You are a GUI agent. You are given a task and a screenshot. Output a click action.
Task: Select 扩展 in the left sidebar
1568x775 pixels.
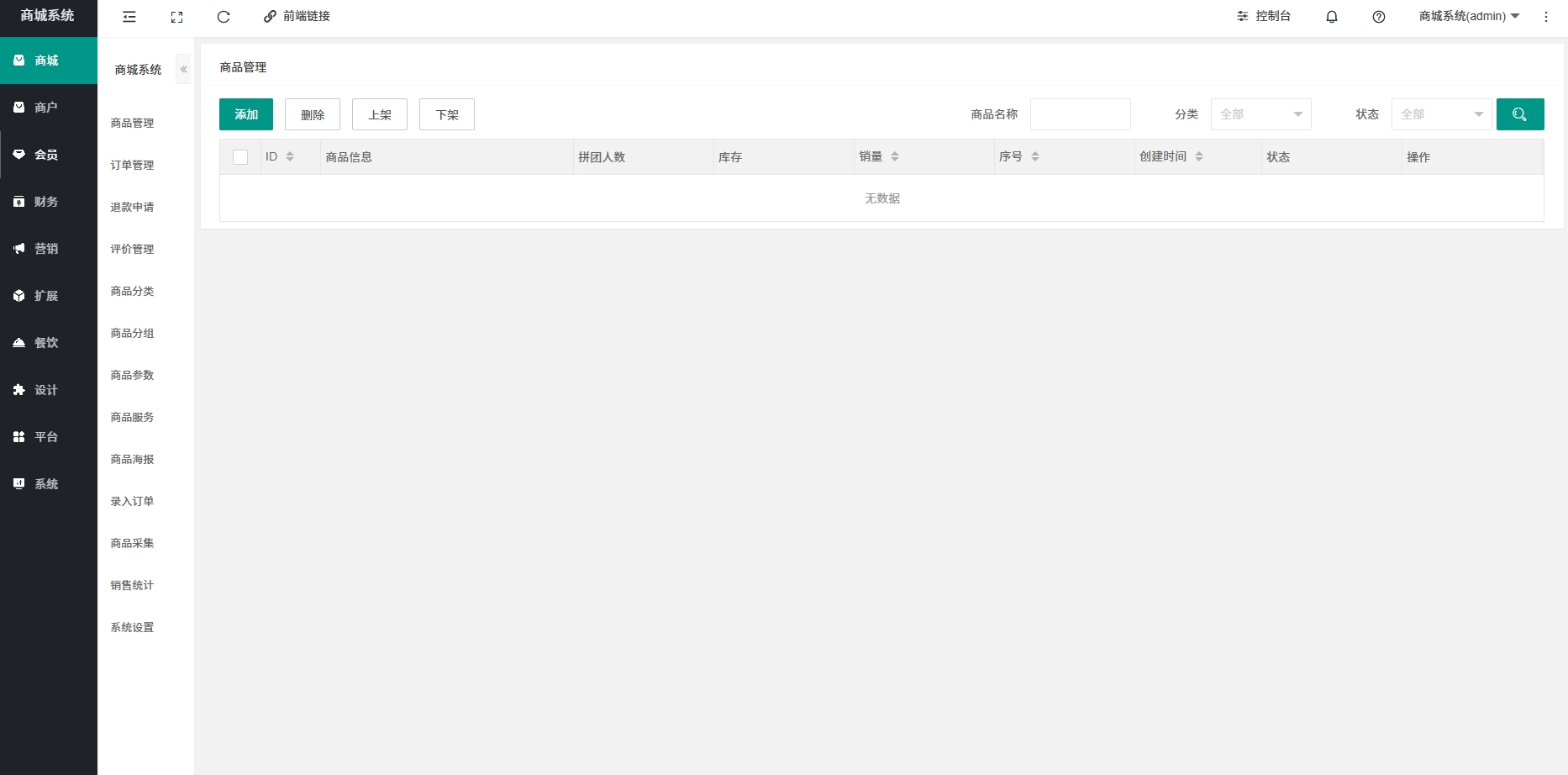(x=49, y=296)
